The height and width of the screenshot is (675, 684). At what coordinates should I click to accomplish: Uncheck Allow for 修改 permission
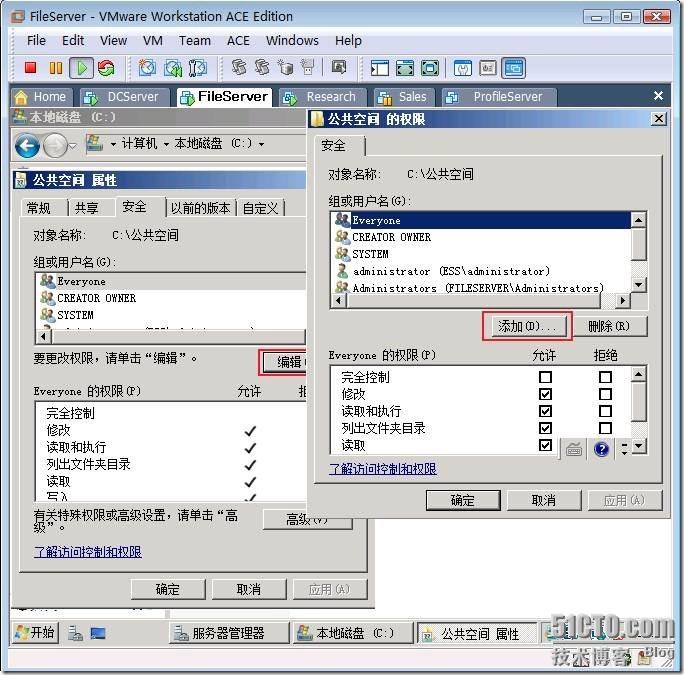pos(545,394)
